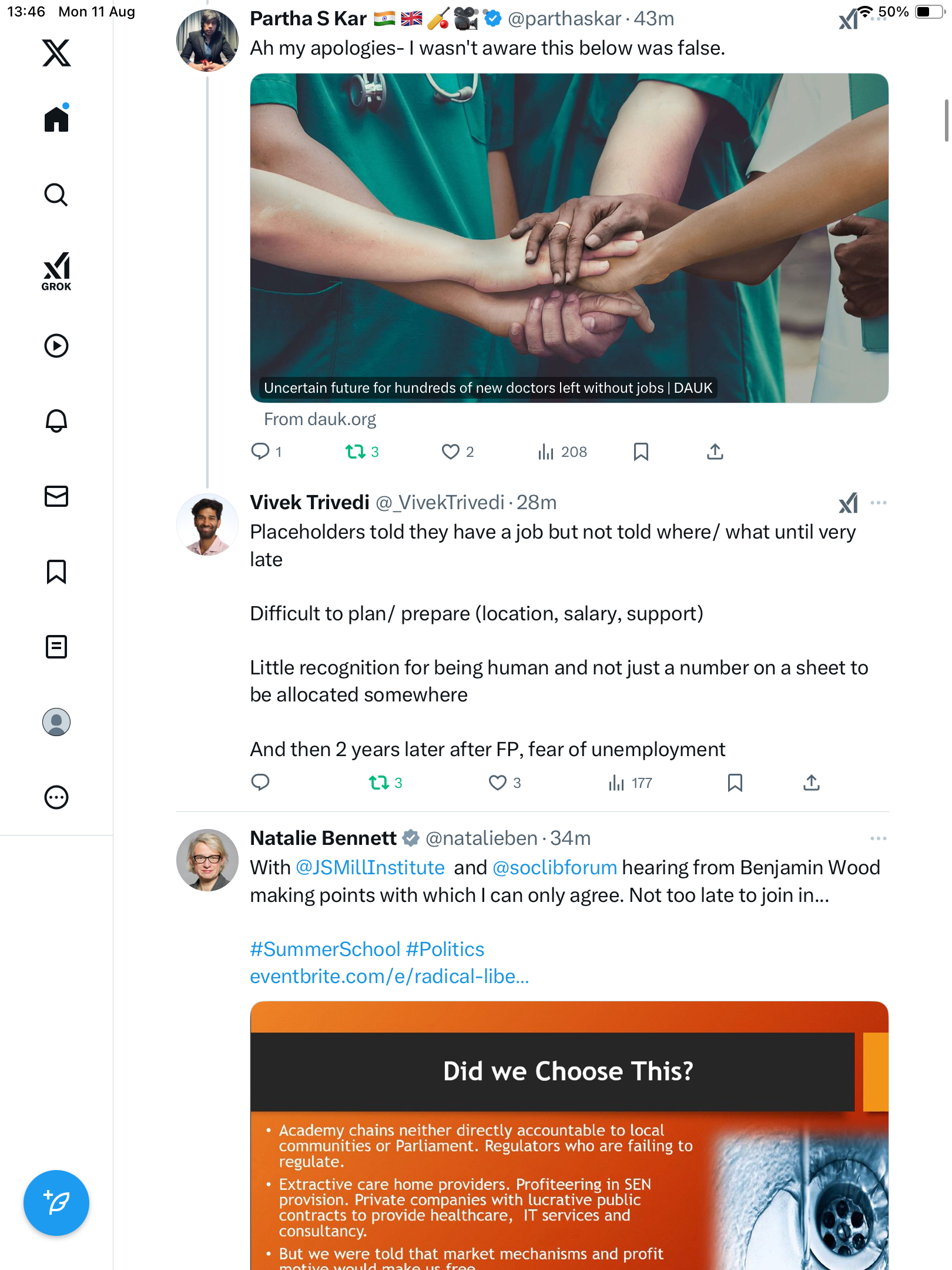Toggle repost on Partha S Kar's post
This screenshot has width=952, height=1270.
click(355, 452)
